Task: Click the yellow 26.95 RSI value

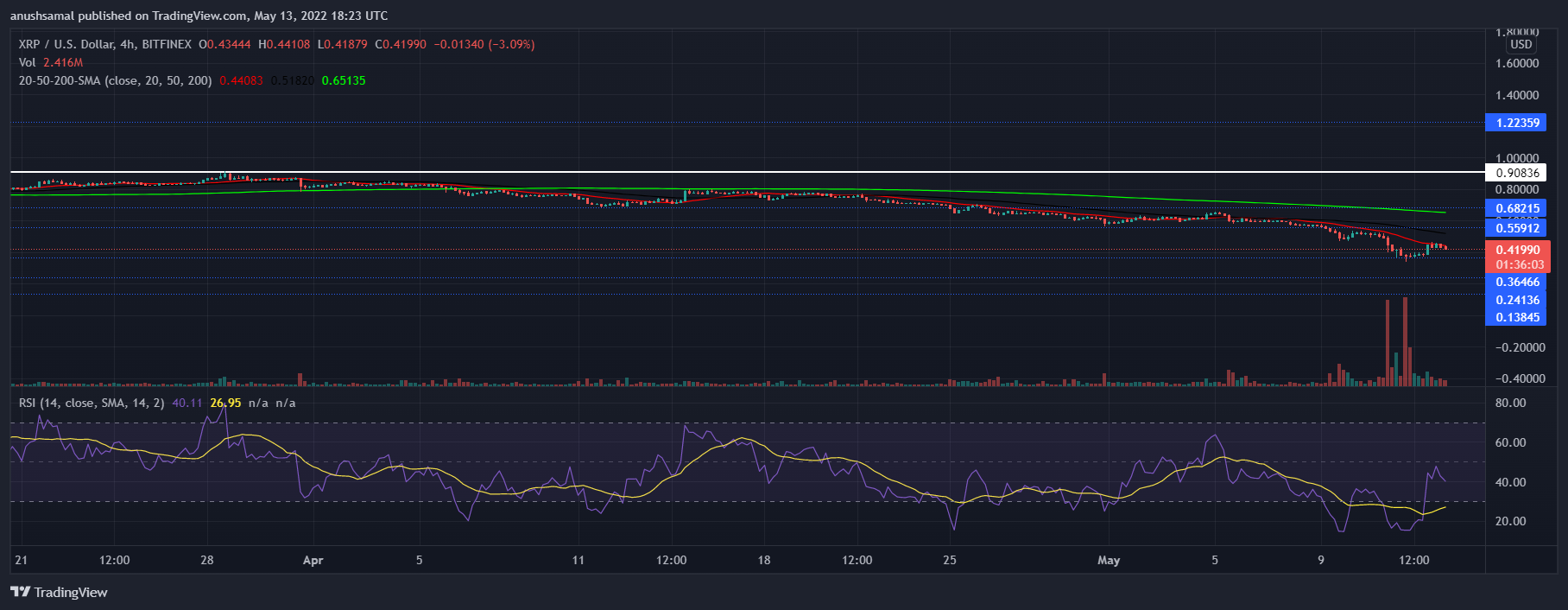Action: (225, 403)
